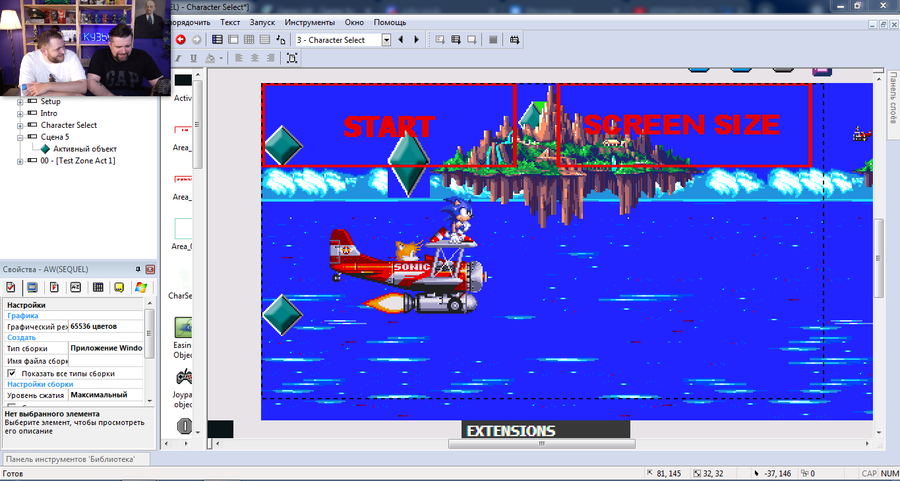This screenshot has width=900, height=481.
Task: Open the Windows-flag properties tab icon
Action: 141,287
